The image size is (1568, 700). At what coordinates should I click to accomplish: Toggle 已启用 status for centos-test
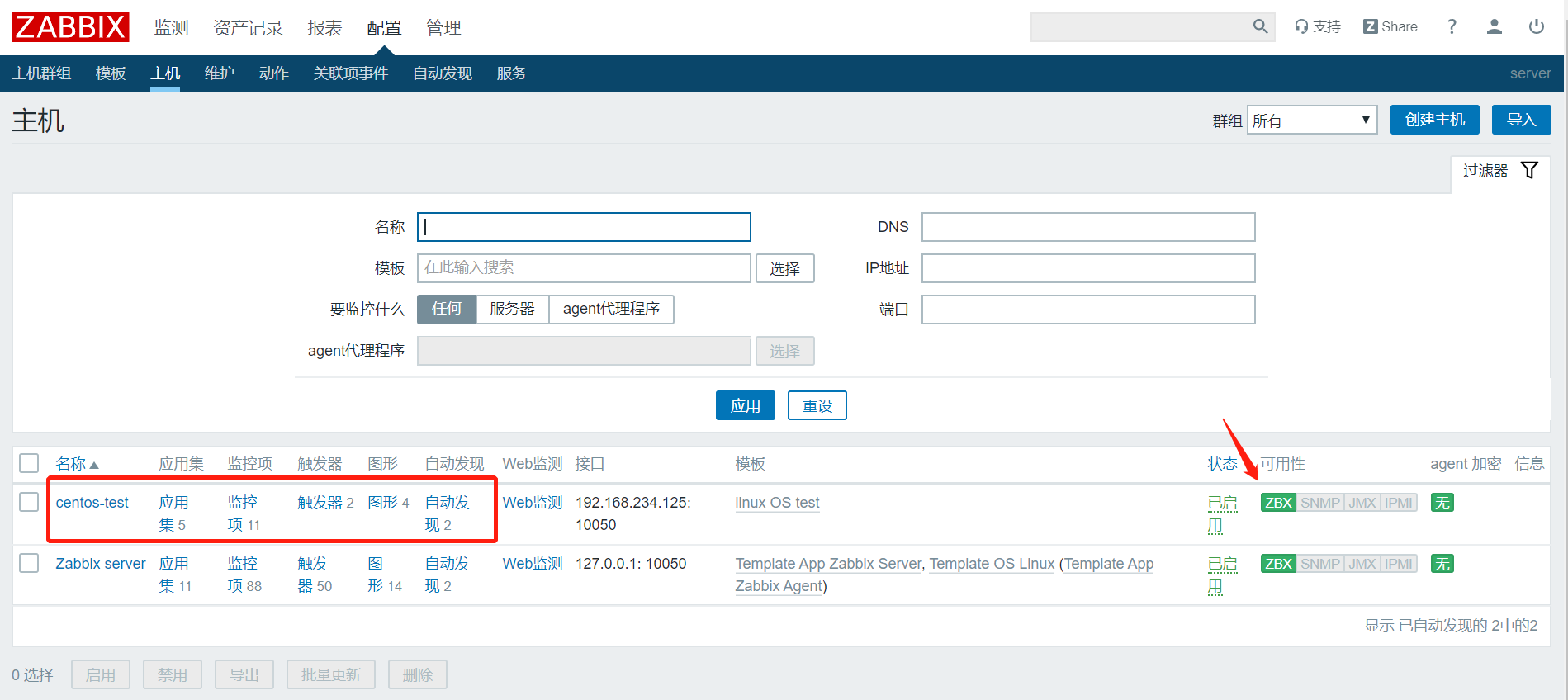coord(1222,513)
